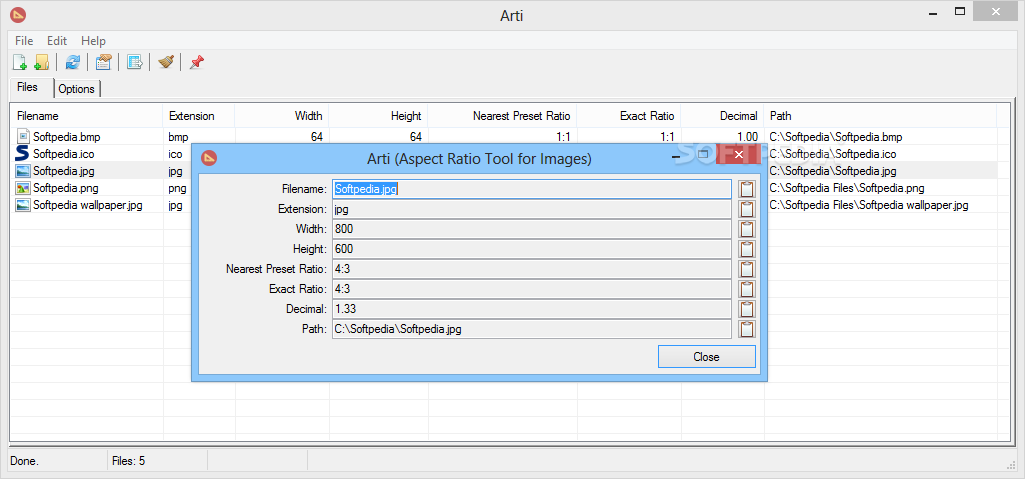Sort by Nearest Preset Ratio column header

[x=503, y=116]
